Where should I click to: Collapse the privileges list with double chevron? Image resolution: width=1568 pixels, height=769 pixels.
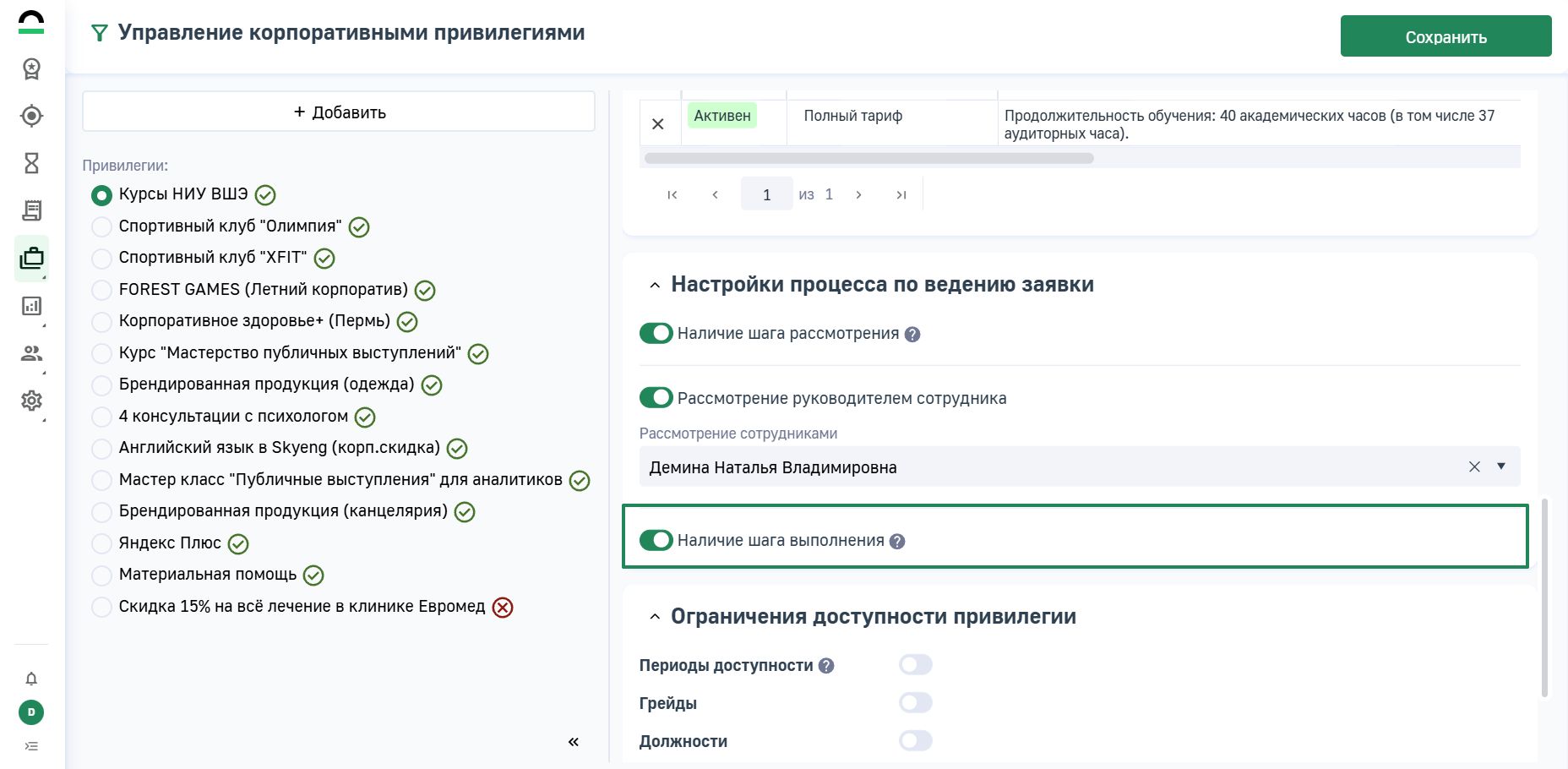[573, 742]
